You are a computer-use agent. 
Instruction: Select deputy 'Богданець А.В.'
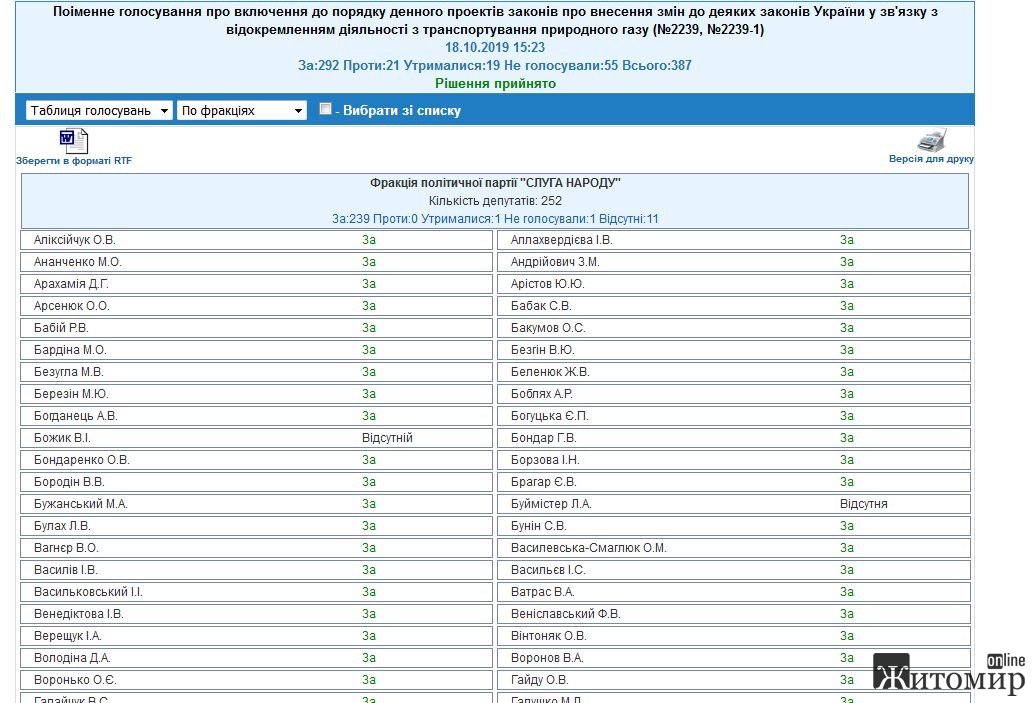76,415
